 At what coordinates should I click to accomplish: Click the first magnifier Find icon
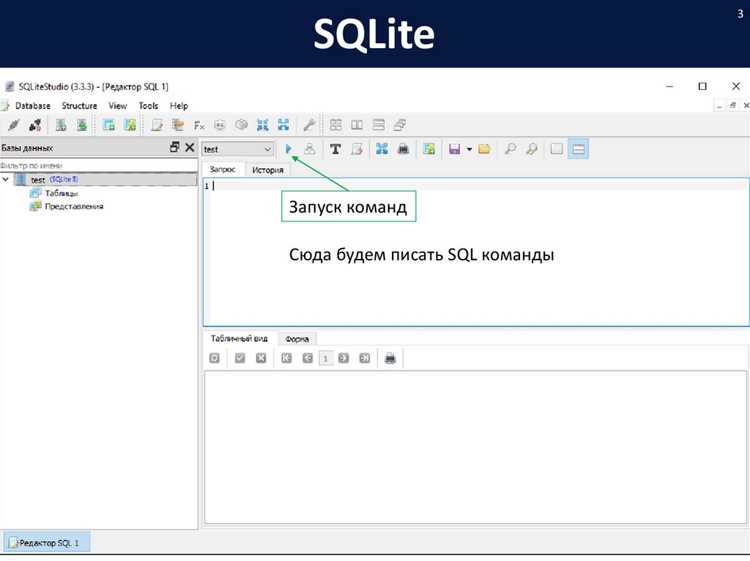pyautogui.click(x=510, y=149)
